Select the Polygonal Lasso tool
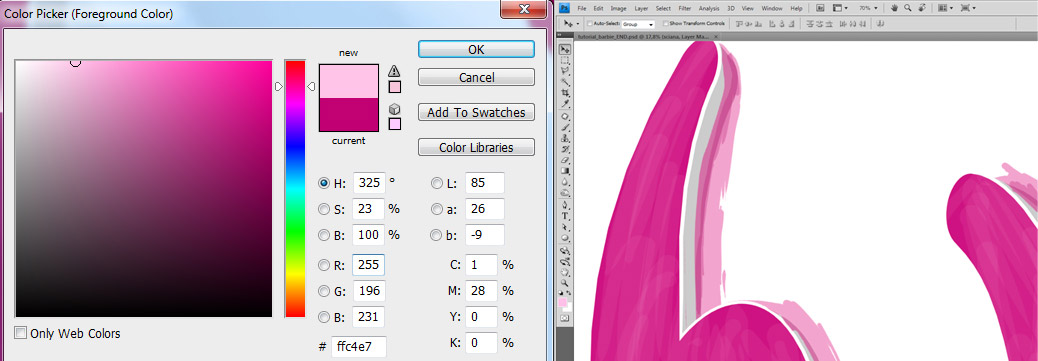The width and height of the screenshot is (1038, 361). pyautogui.click(x=565, y=71)
